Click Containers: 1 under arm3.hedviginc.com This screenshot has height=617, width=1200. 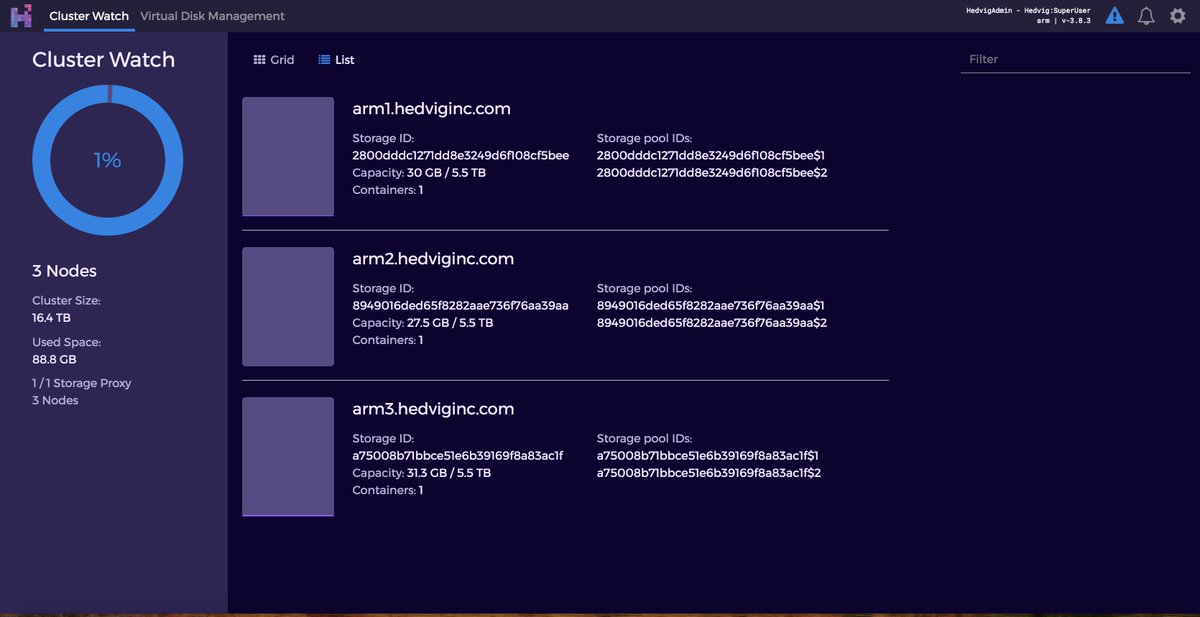388,490
